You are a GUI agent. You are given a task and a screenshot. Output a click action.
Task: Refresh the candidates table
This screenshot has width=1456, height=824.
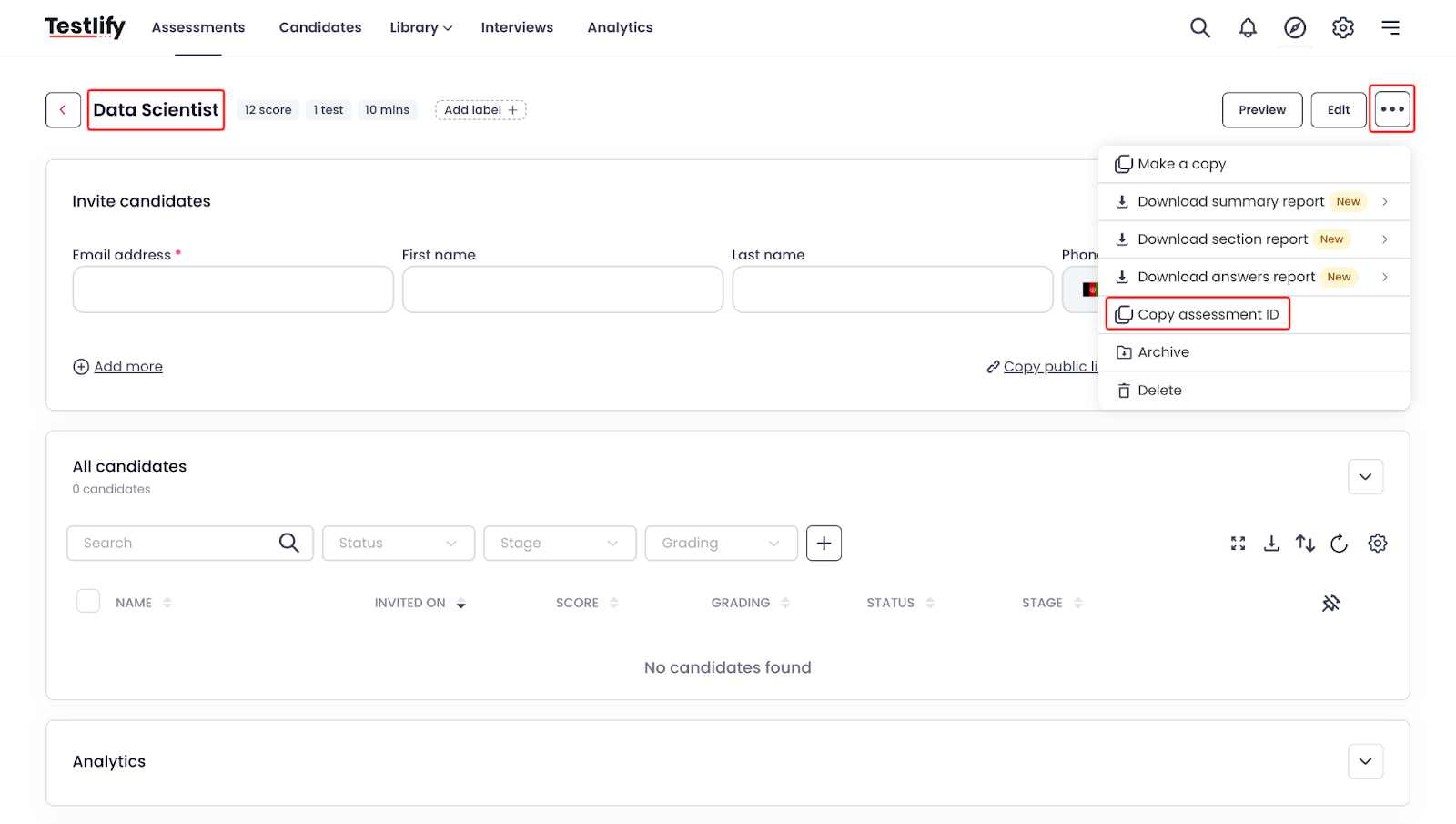point(1339,544)
